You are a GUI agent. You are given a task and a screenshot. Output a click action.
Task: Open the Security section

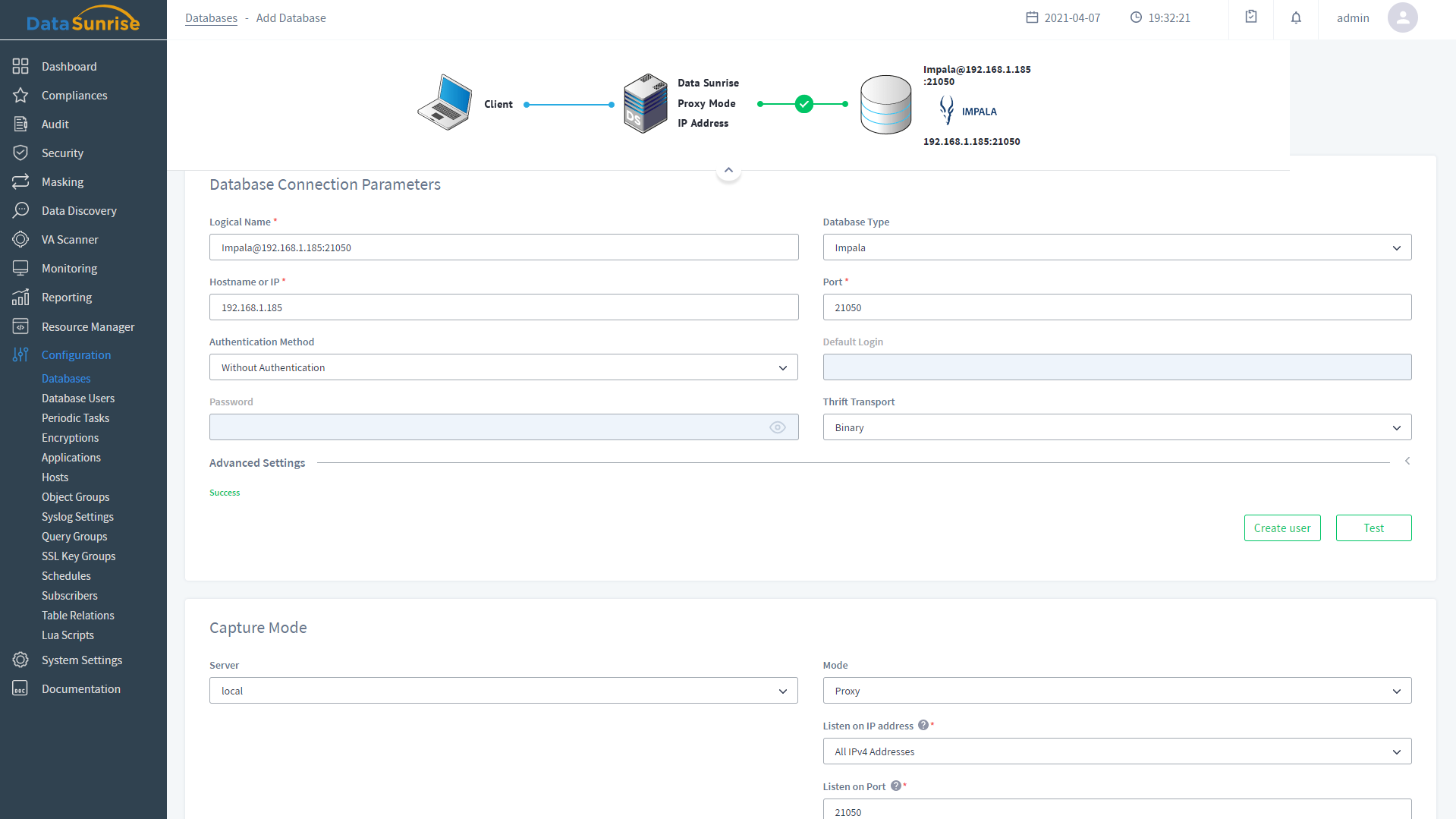point(62,153)
